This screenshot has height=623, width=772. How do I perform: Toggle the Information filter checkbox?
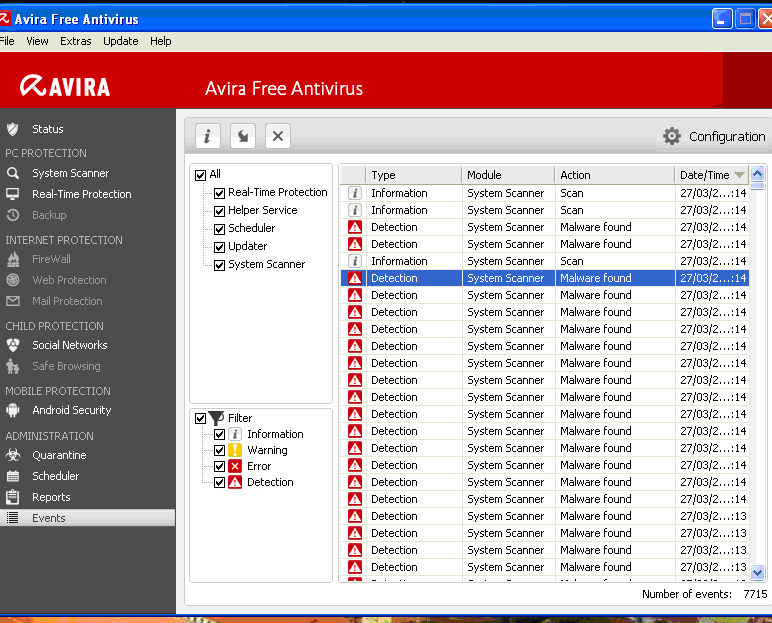click(x=220, y=434)
